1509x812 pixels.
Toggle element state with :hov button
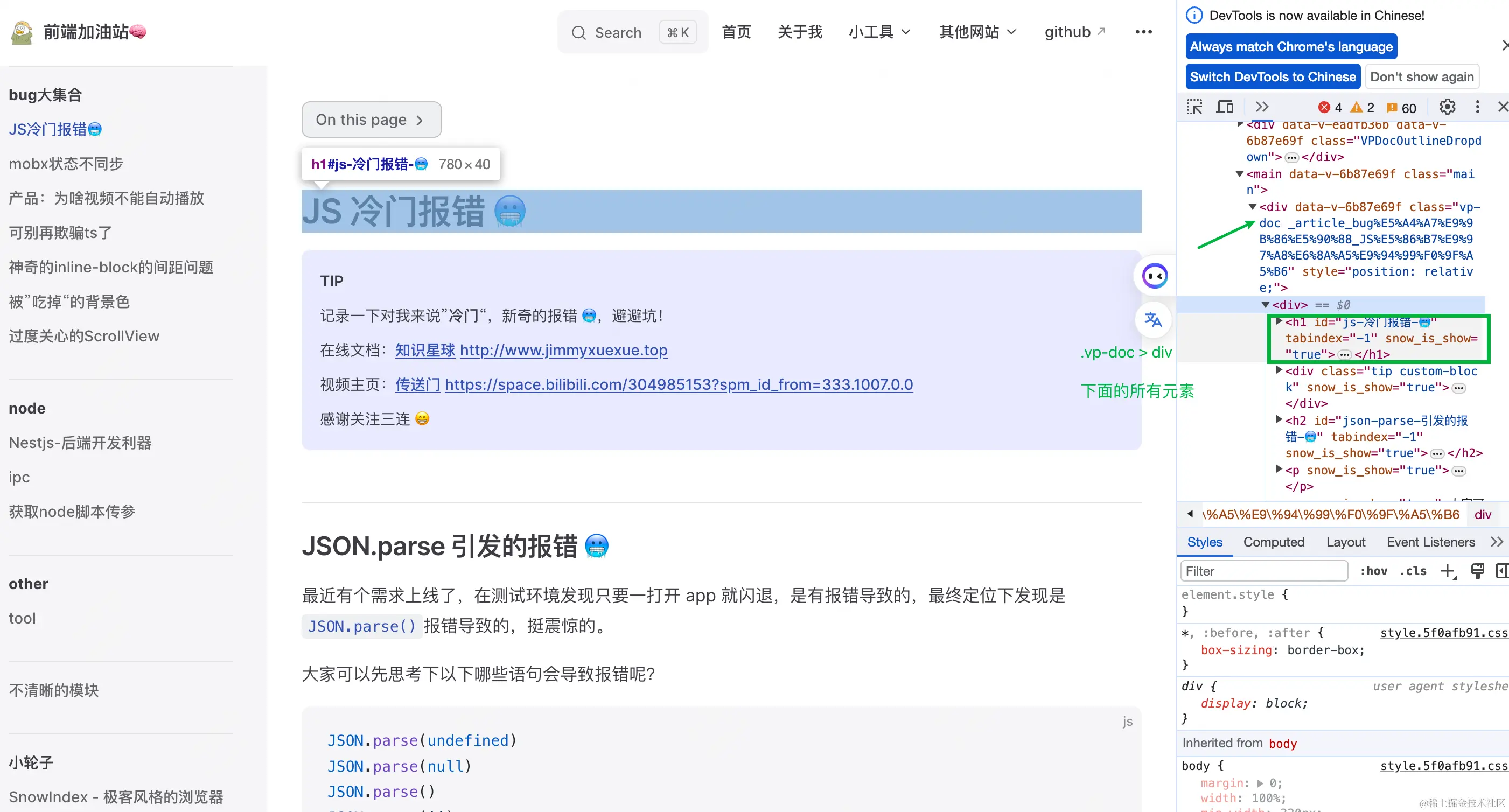(x=1374, y=571)
